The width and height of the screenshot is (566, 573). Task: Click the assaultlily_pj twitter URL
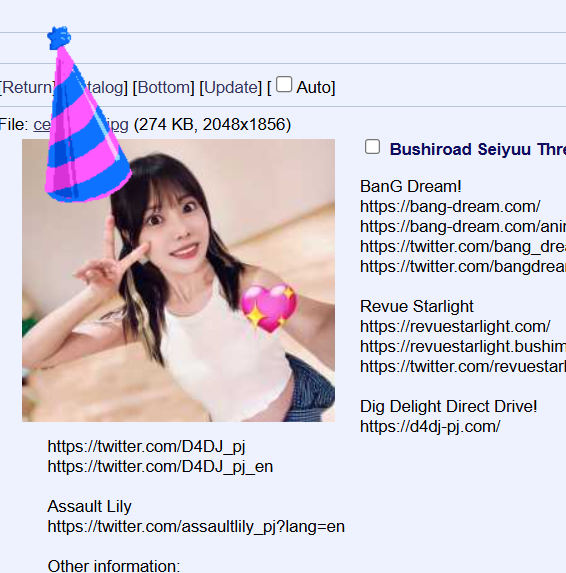[196, 527]
